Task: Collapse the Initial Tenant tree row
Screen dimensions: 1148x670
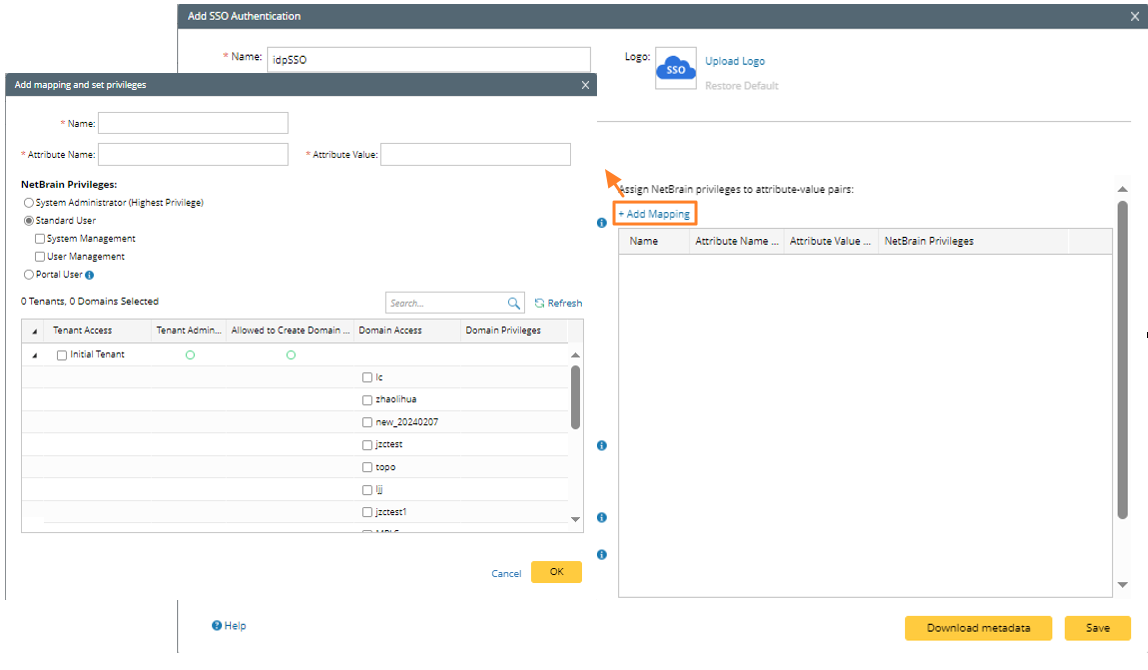Action: tap(36, 355)
